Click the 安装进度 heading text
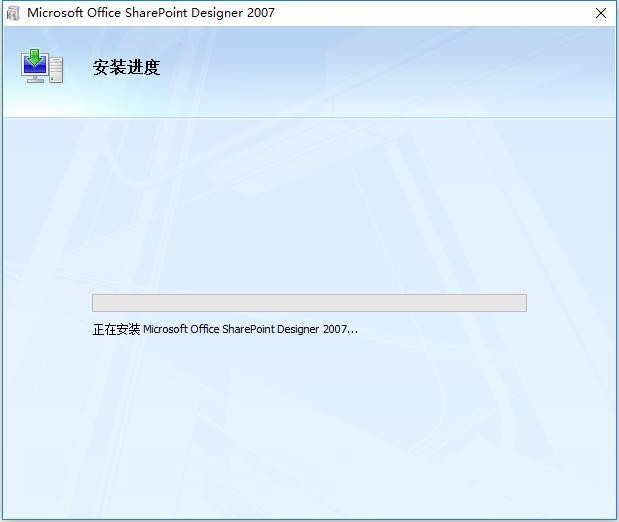Screen dimensions: 619x522 [126, 67]
